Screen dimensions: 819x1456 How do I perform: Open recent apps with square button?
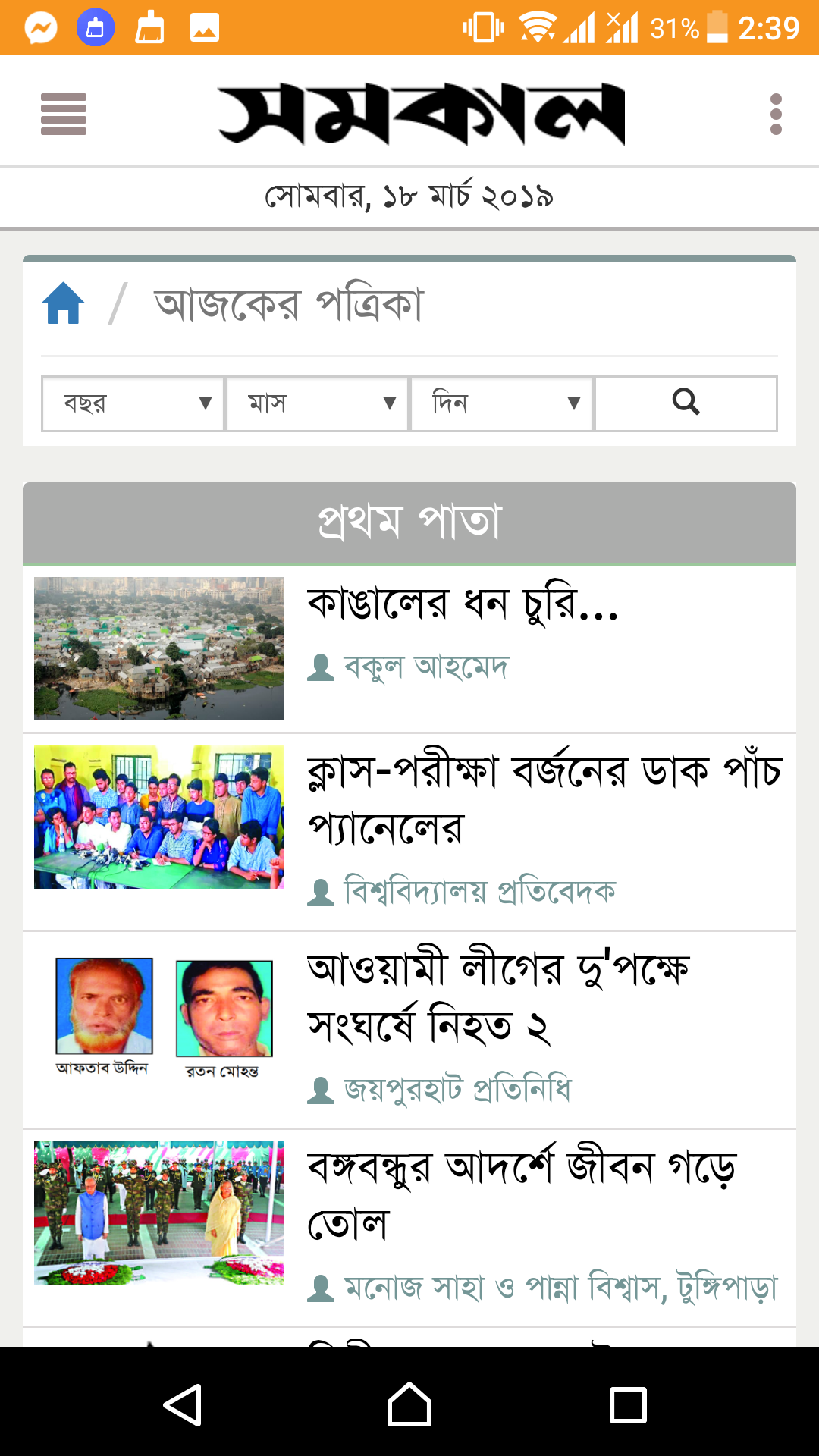pos(628,1404)
